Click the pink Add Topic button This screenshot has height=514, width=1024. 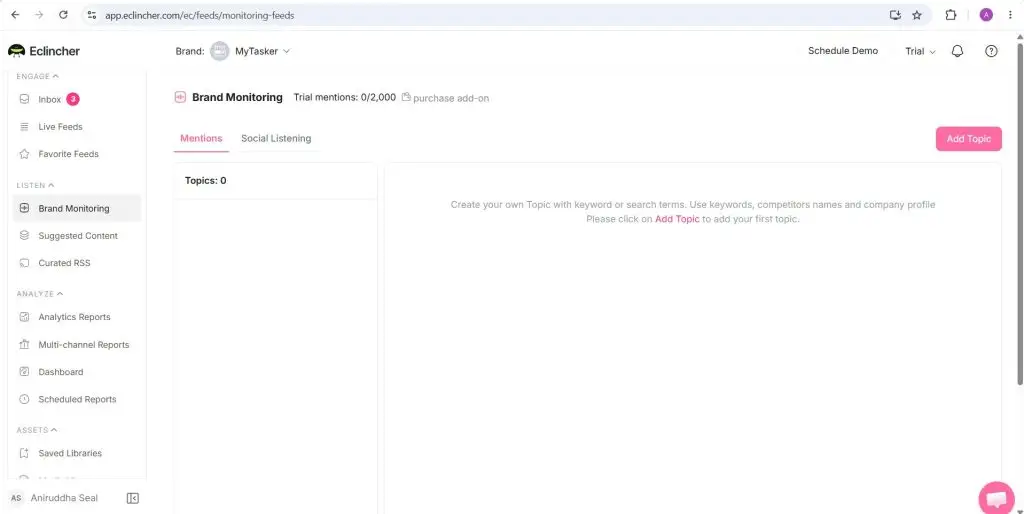[x=968, y=139]
